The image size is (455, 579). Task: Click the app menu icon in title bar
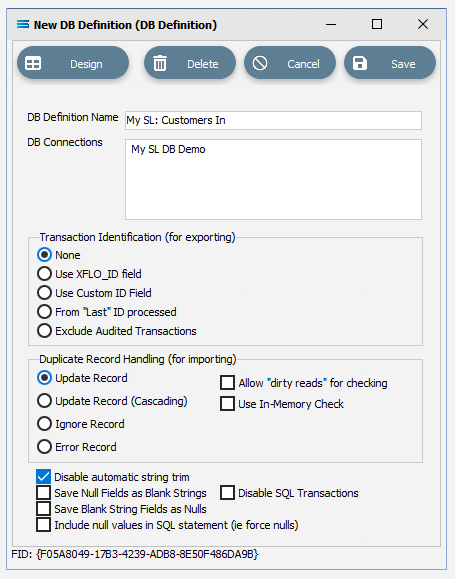click(23, 24)
